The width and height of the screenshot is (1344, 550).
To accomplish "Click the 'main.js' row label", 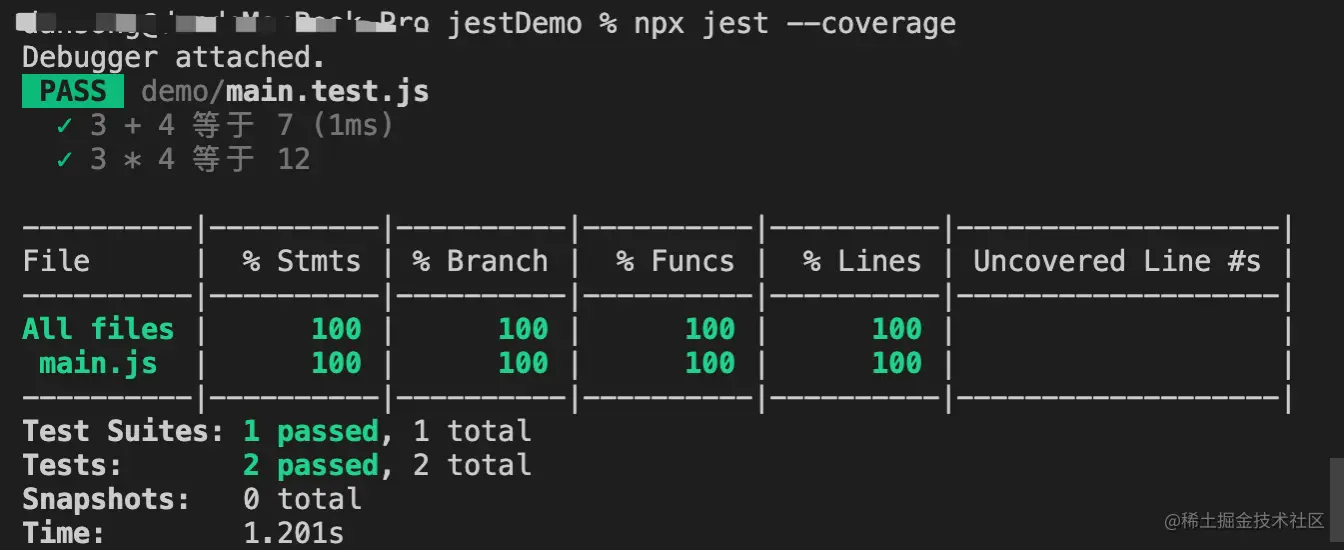I will pyautogui.click(x=98, y=363).
